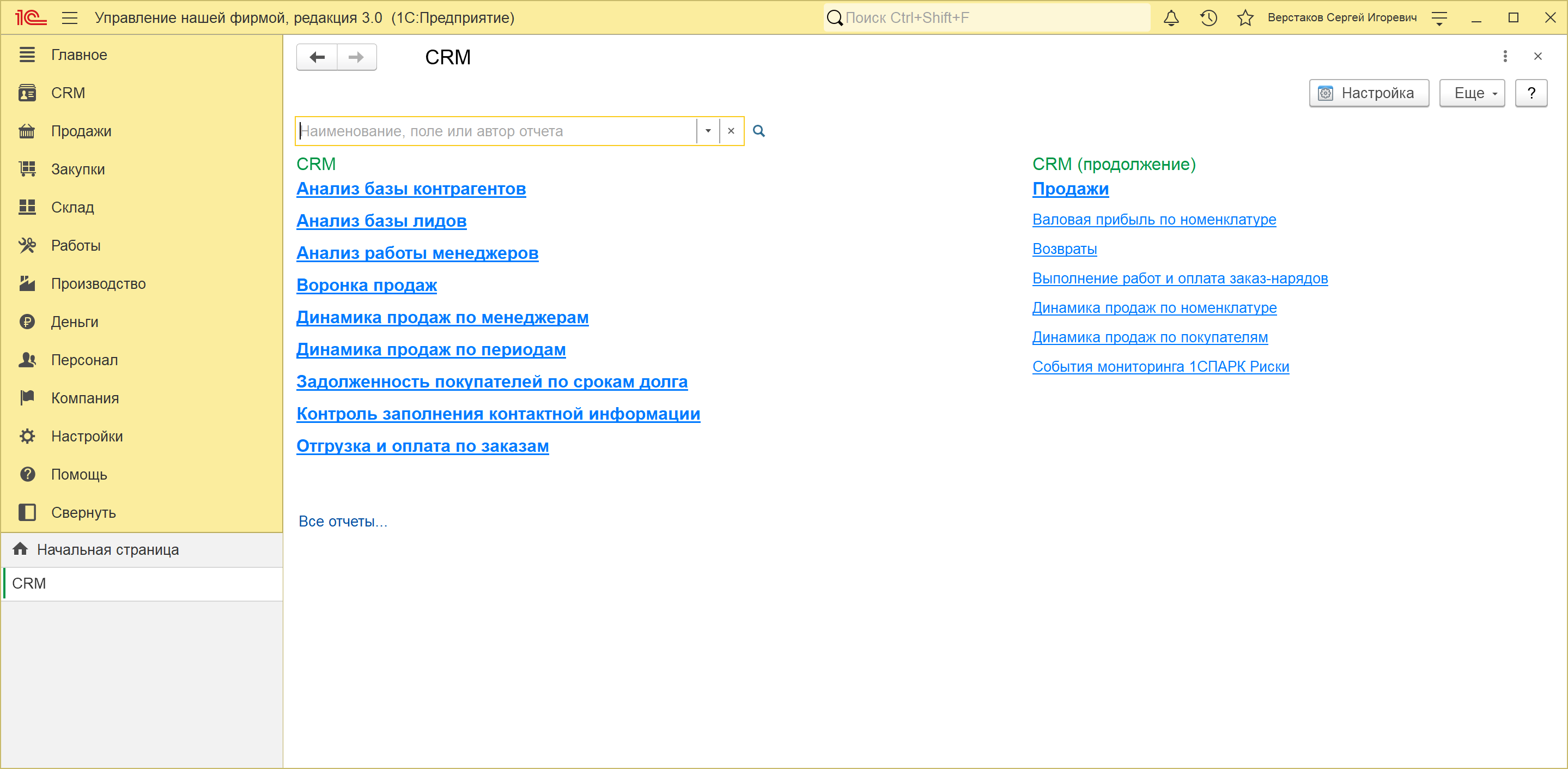Click the Помощь question mark icon
The width and height of the screenshot is (1568, 769).
pos(27,474)
